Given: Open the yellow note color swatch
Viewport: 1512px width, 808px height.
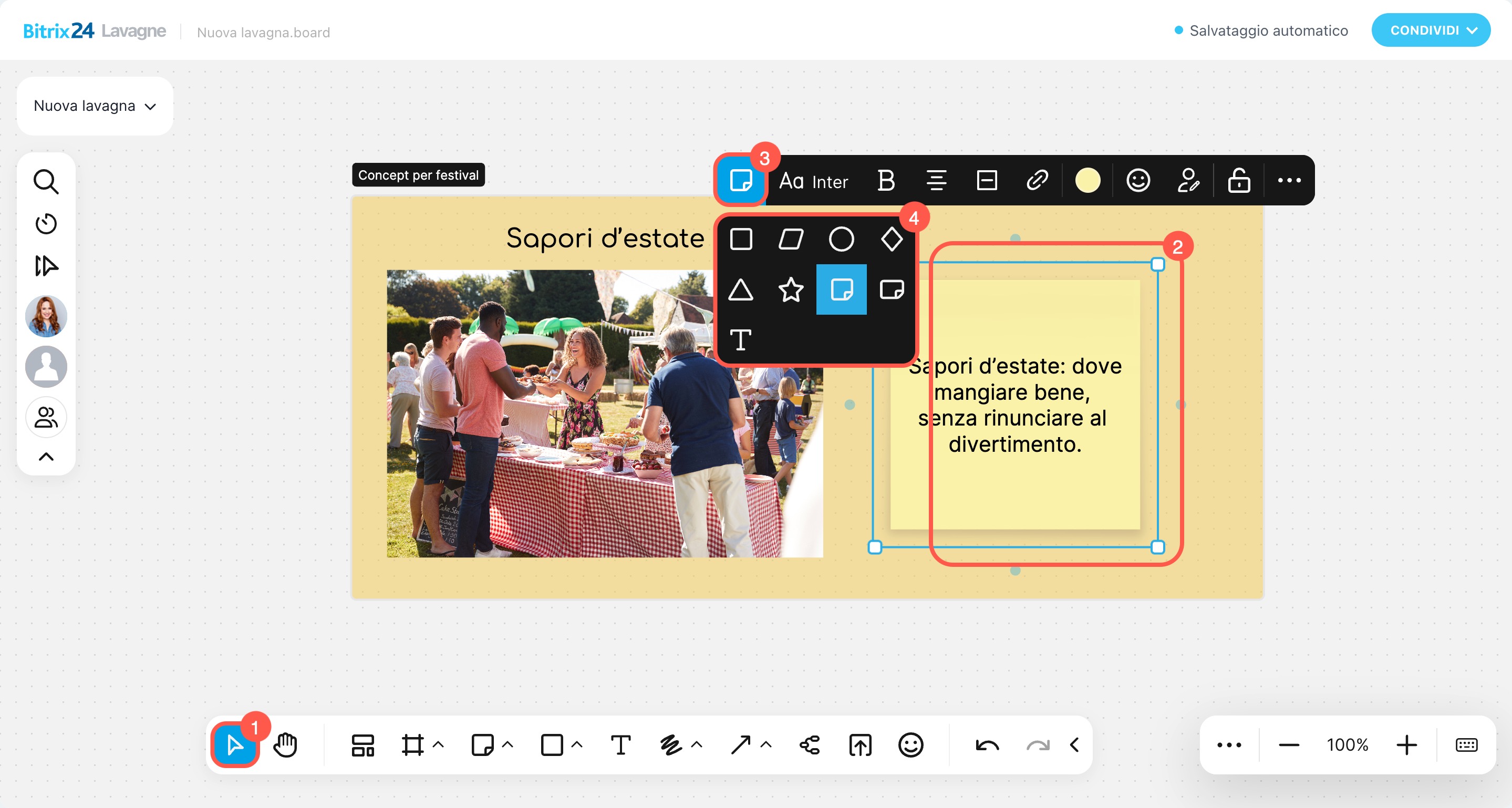Looking at the screenshot, I should pos(1087,180).
